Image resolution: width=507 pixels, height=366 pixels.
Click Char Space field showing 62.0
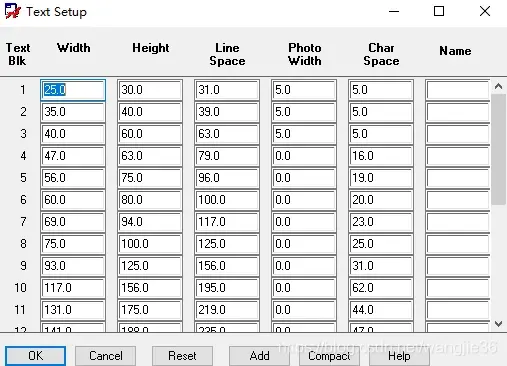click(381, 288)
